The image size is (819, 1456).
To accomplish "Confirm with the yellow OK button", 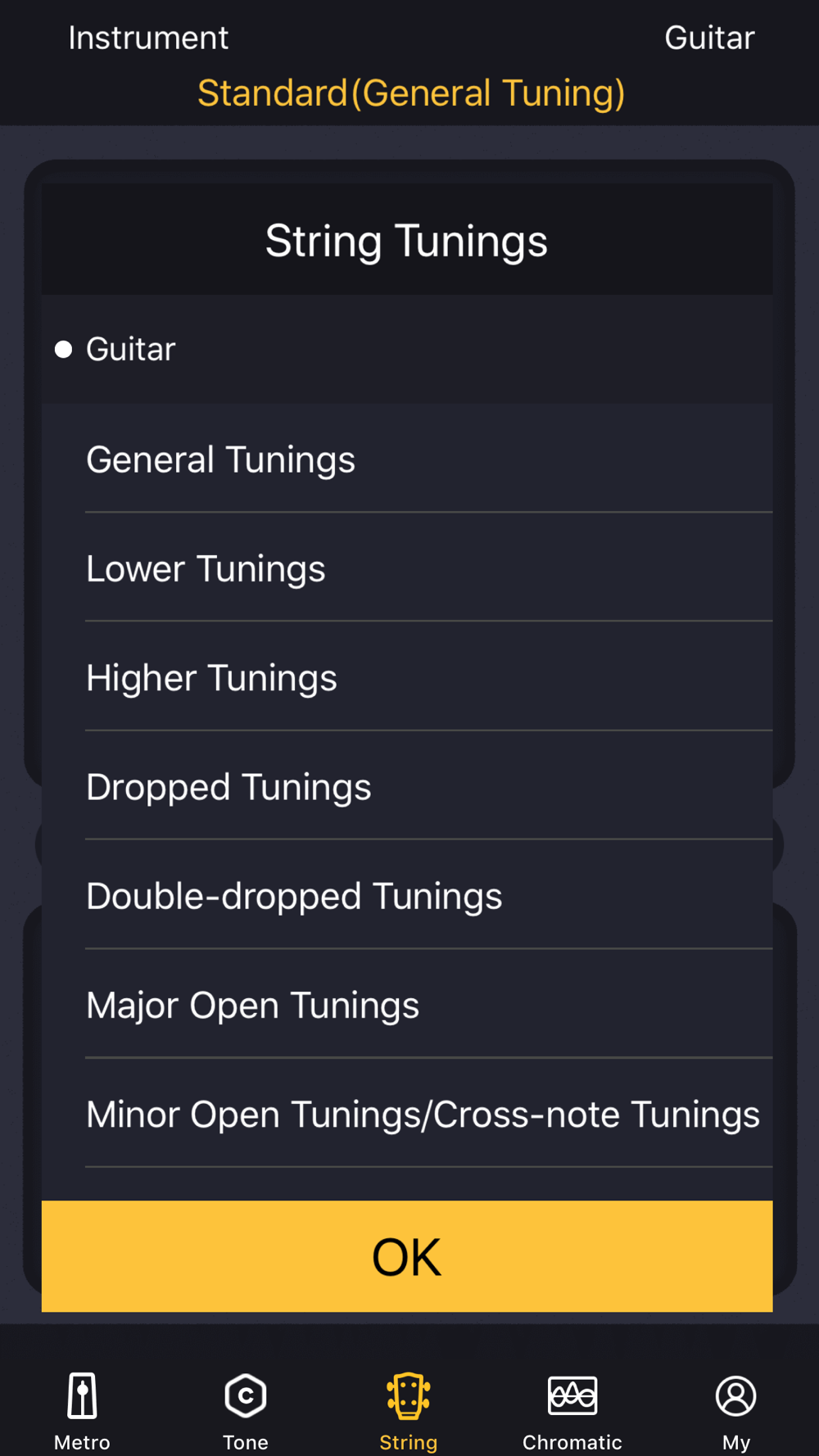I will click(x=407, y=1256).
